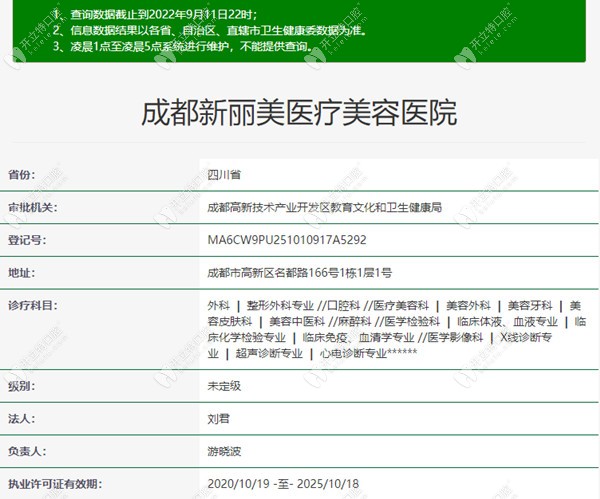Click 心电诊断专业 in the departments list

(353, 353)
